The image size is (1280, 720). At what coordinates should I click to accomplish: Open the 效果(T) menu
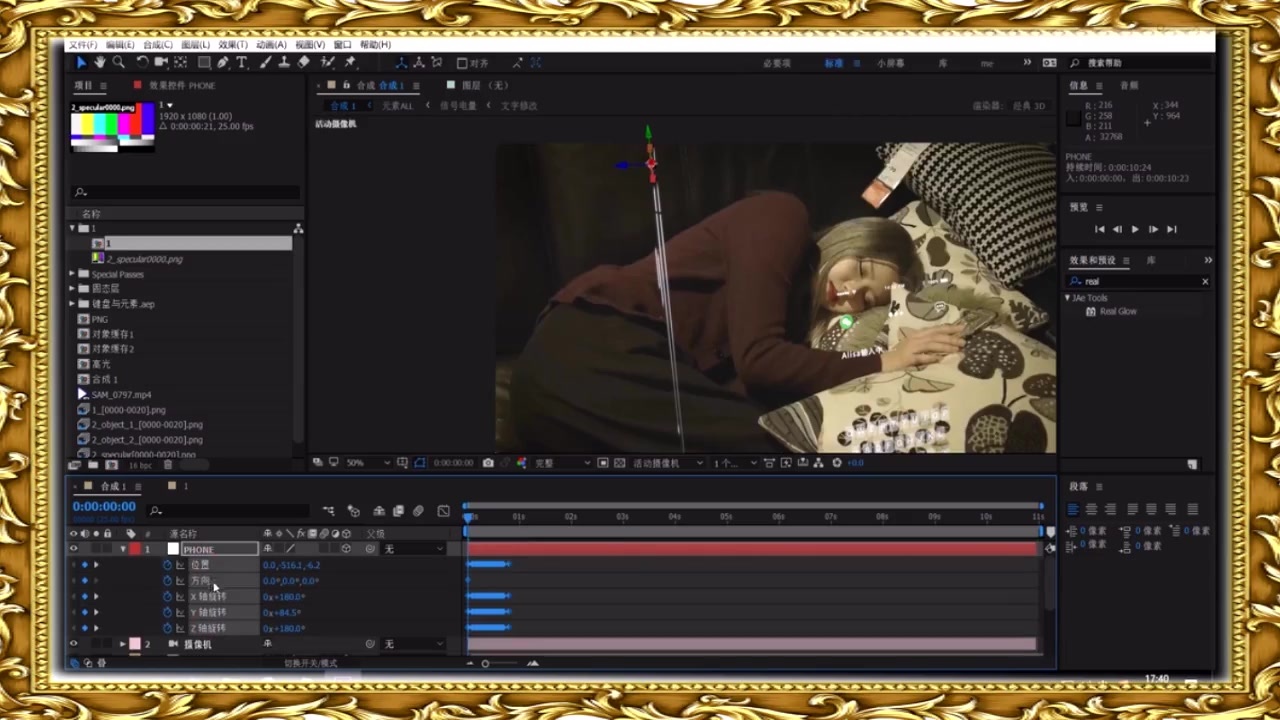pyautogui.click(x=233, y=45)
